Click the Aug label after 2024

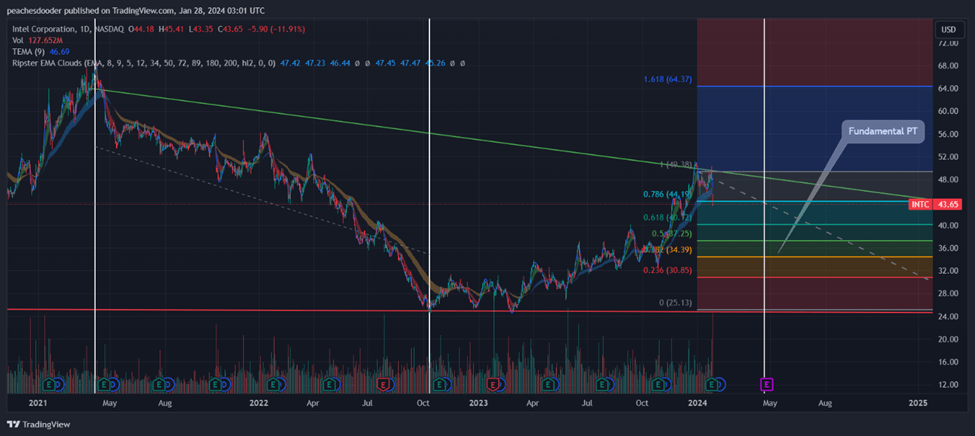pyautogui.click(x=825, y=403)
